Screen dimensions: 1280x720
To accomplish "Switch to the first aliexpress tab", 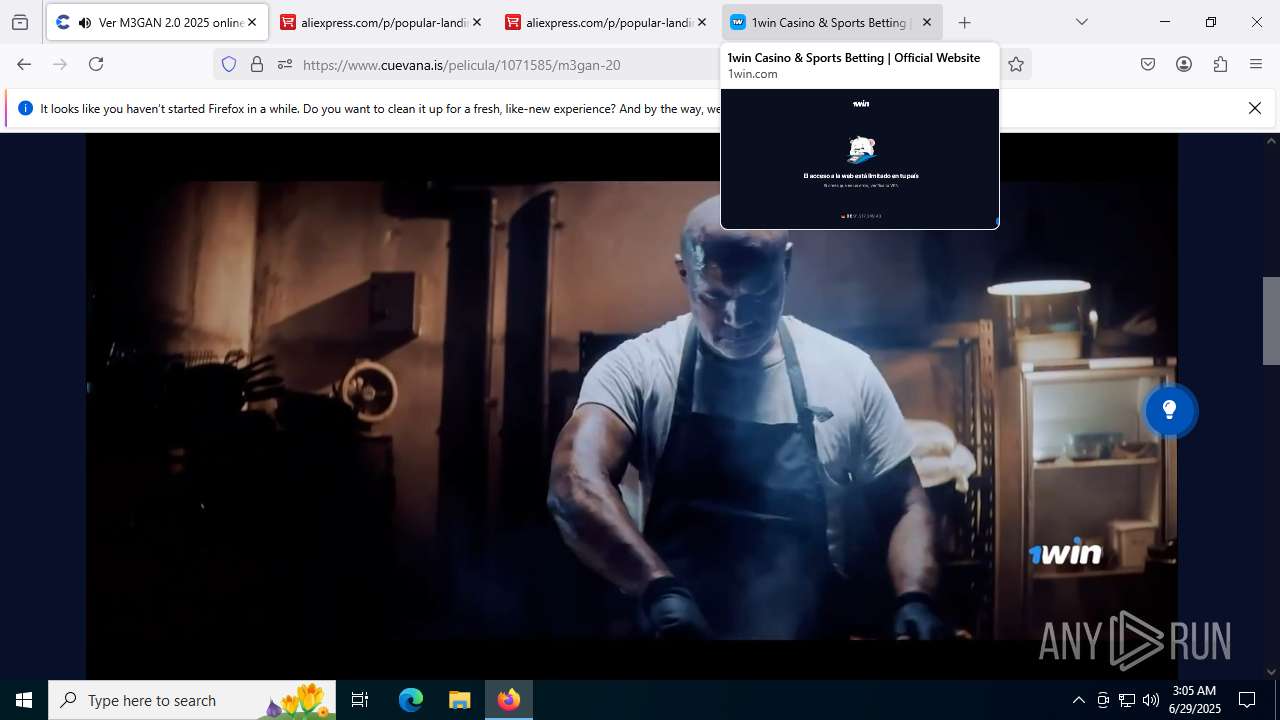I will coord(381,22).
